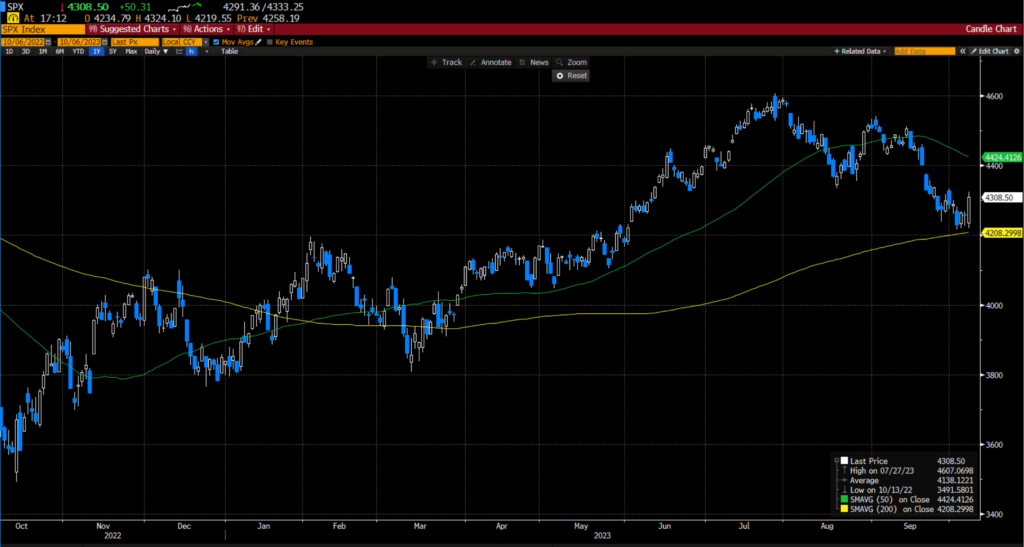Image resolution: width=1024 pixels, height=547 pixels.
Task: Click the green SMAVG (50) color swatch
Action: tap(845, 498)
